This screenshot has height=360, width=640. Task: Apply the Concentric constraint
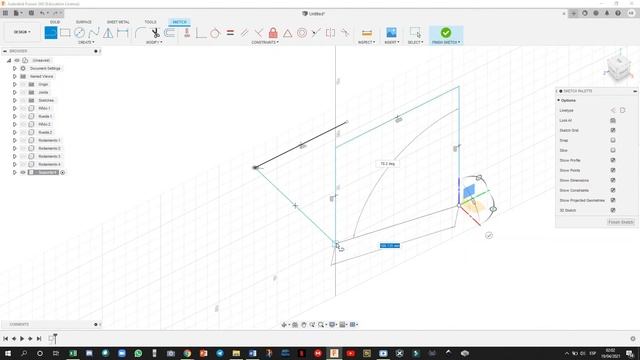pyautogui.click(x=302, y=33)
